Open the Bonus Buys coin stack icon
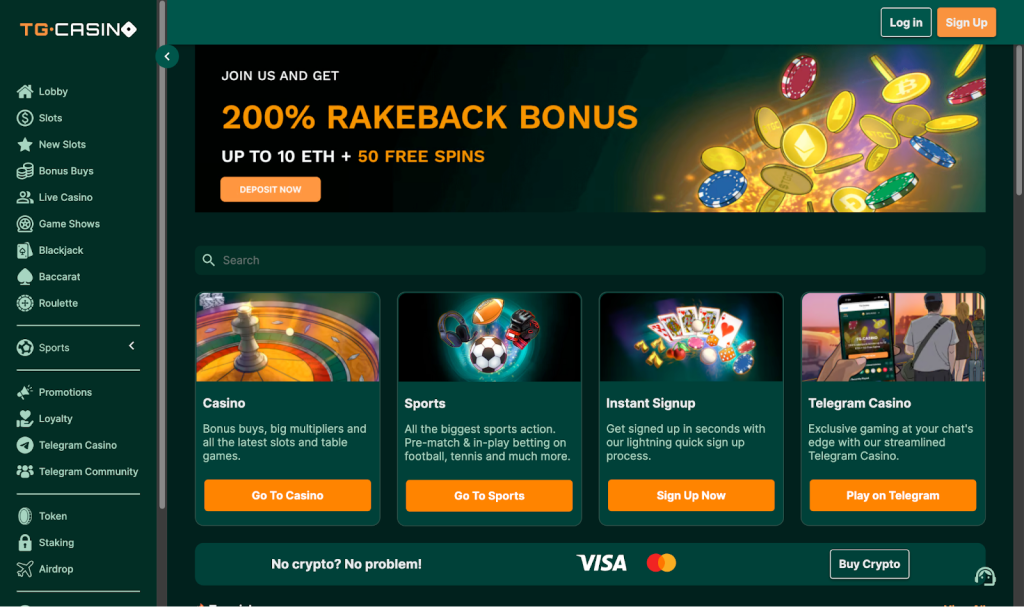The width and height of the screenshot is (1024, 607). pos(25,171)
